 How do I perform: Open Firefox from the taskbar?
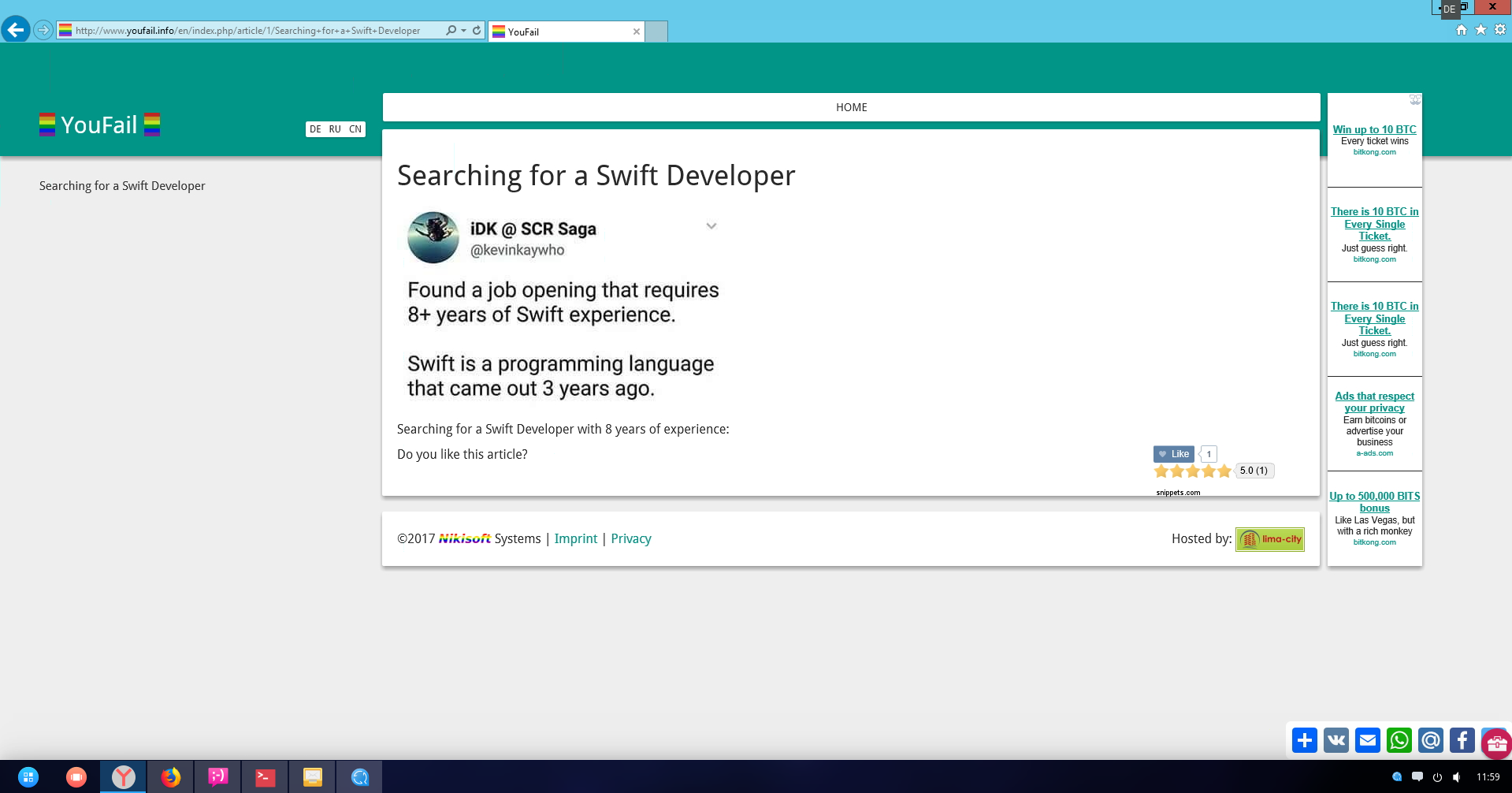(x=171, y=777)
